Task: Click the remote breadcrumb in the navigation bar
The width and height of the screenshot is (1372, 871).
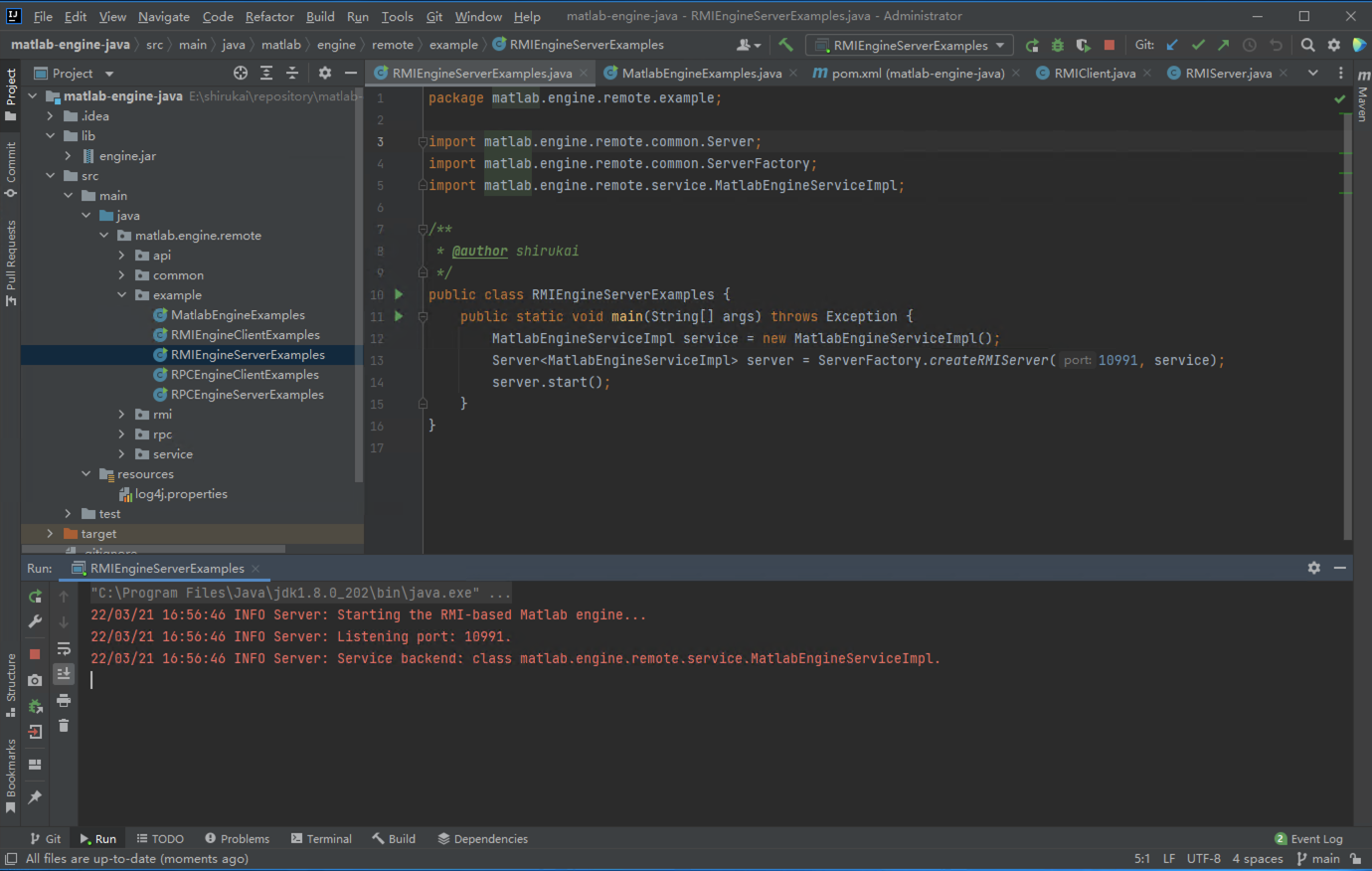Action: tap(393, 45)
